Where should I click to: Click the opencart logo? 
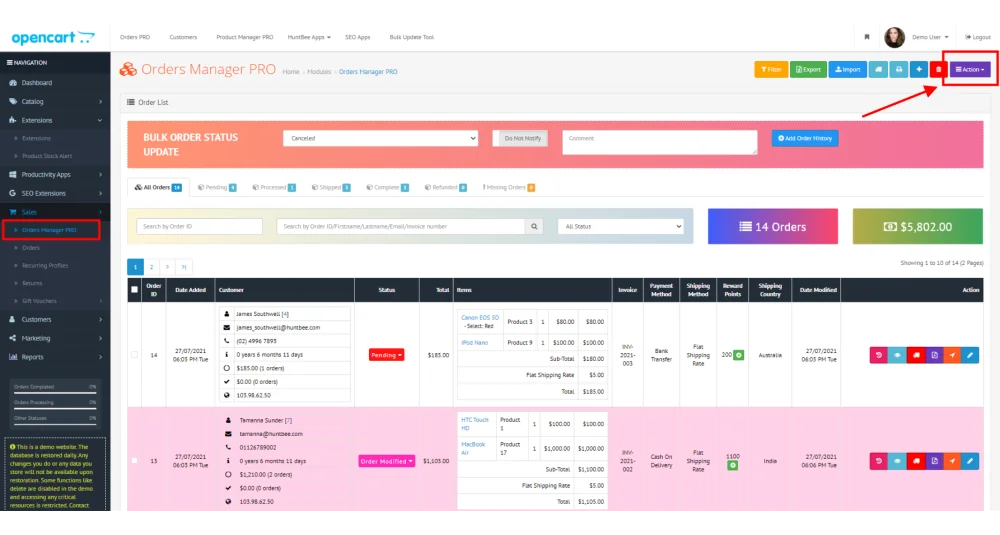[53, 38]
